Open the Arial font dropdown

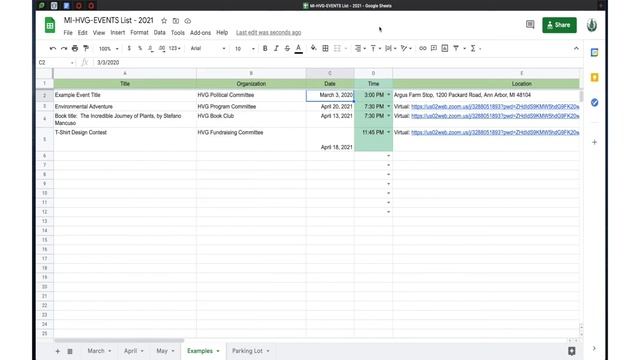tap(208, 48)
